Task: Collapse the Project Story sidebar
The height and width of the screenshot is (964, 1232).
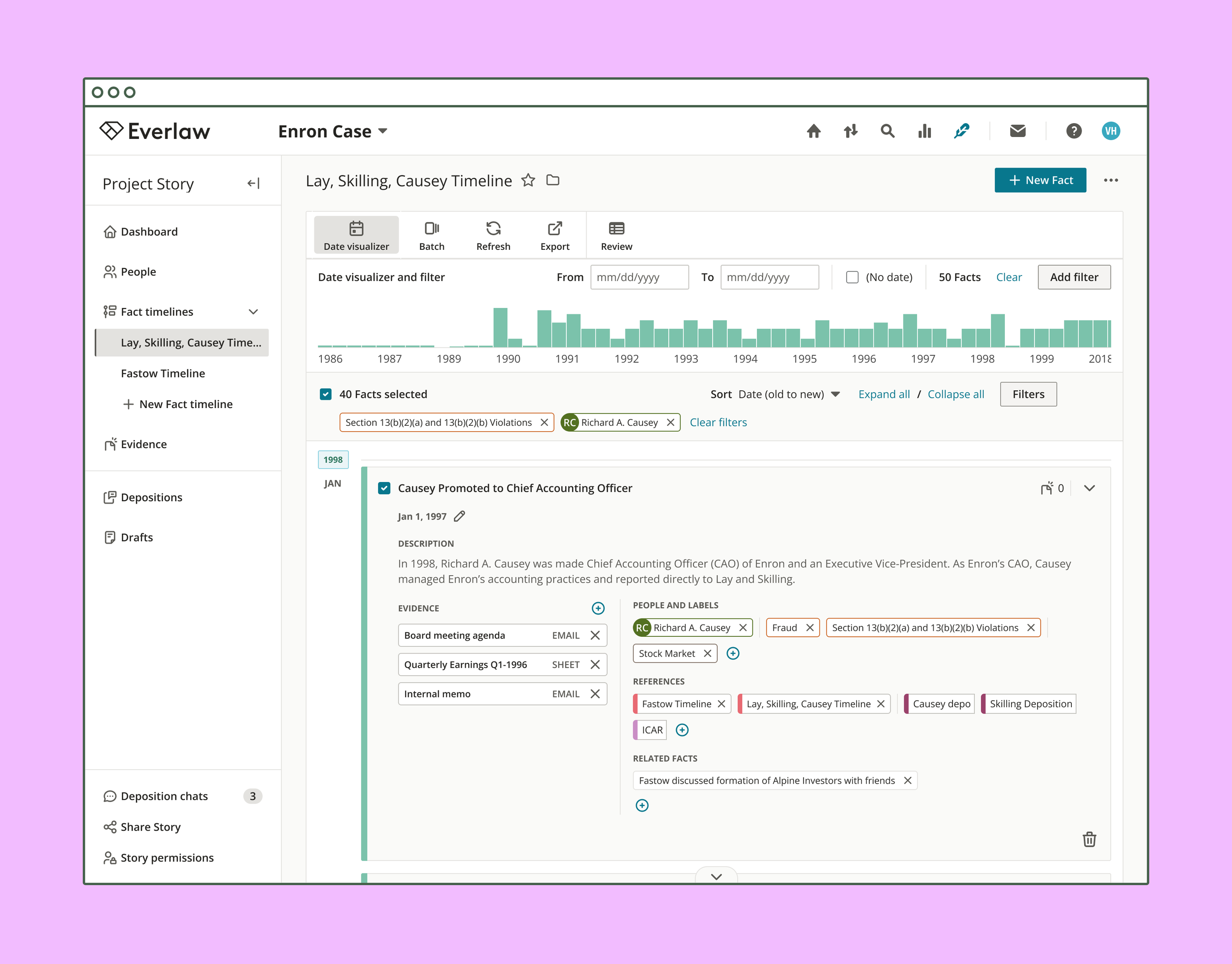Action: (253, 183)
